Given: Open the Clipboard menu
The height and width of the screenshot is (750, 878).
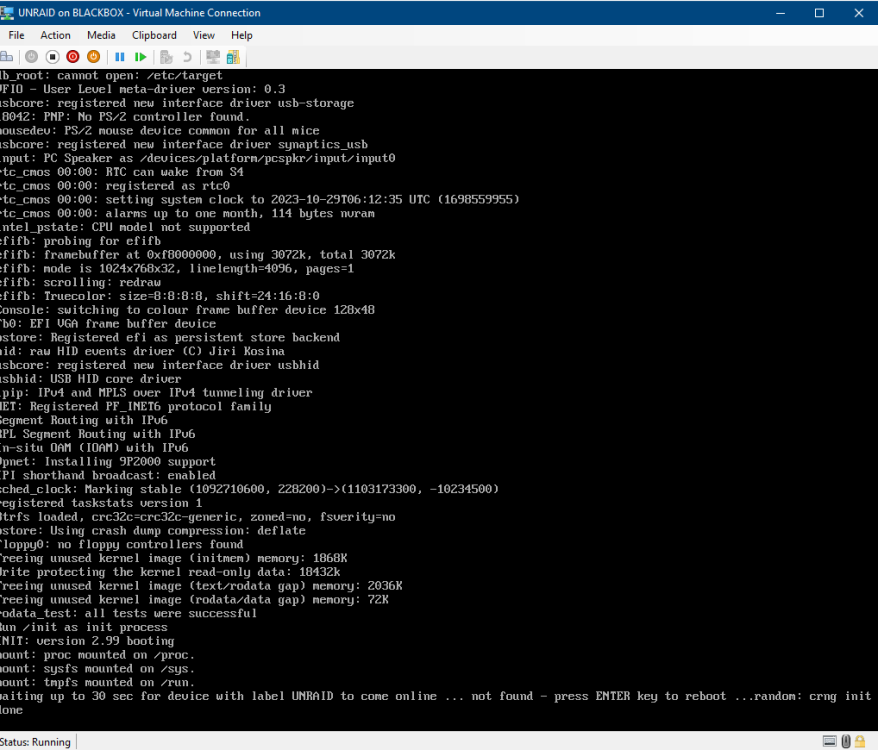Looking at the screenshot, I should (x=154, y=35).
